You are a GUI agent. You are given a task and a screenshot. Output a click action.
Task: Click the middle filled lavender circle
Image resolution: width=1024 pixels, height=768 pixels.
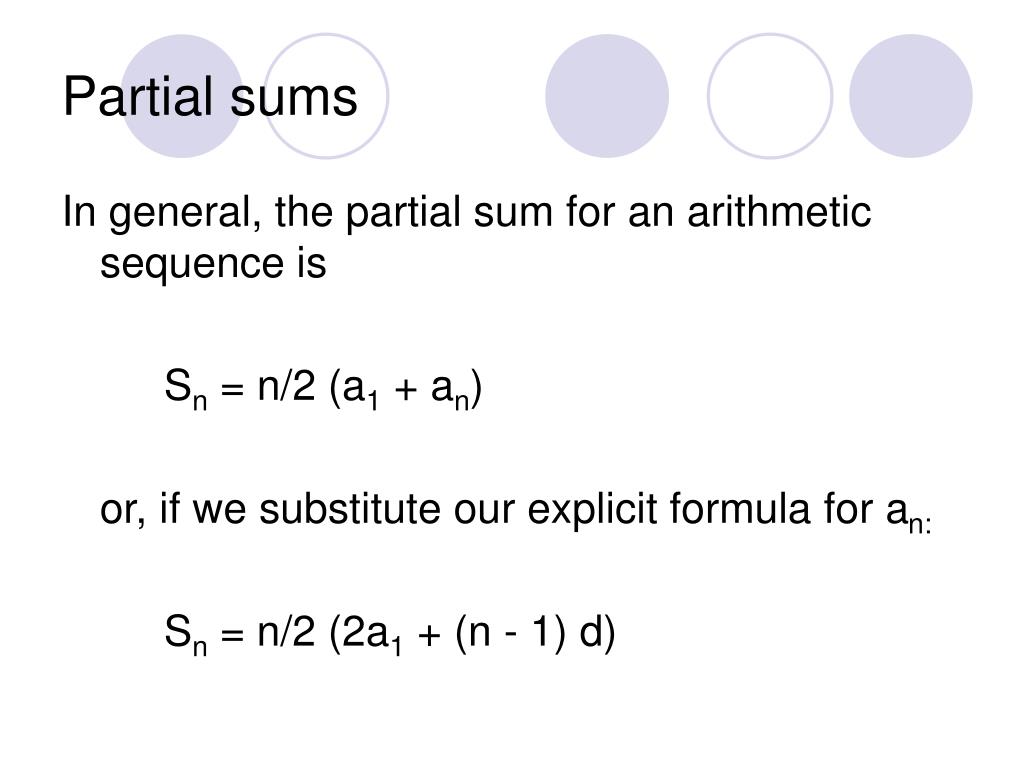(x=607, y=96)
